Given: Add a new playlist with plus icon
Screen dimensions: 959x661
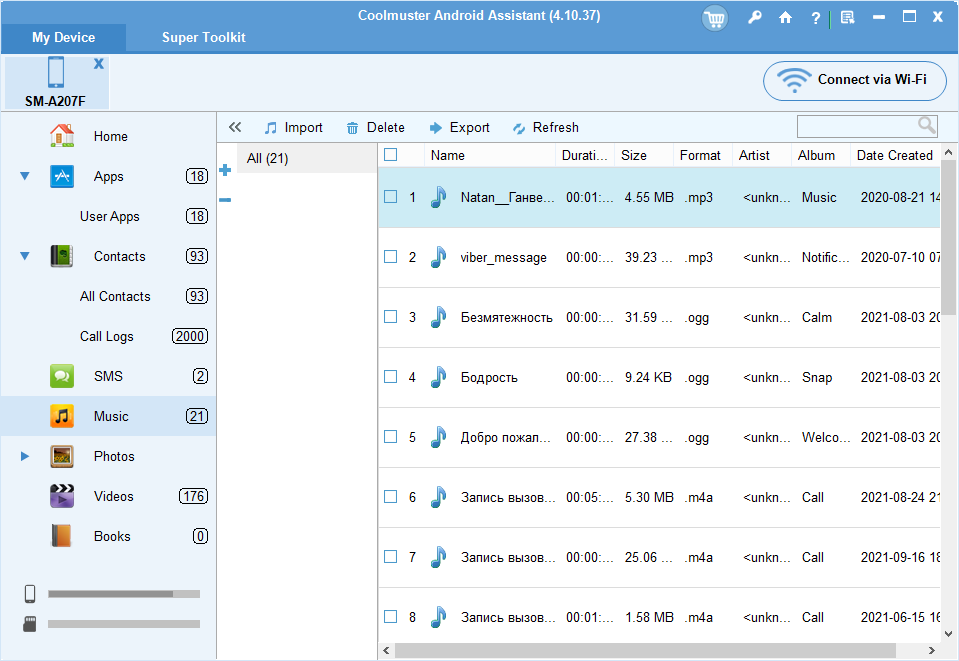Looking at the screenshot, I should [x=225, y=170].
